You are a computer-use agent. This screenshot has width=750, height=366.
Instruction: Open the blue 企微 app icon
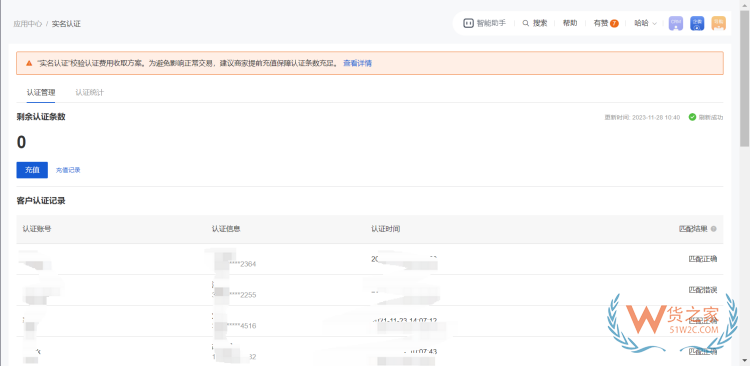click(x=697, y=23)
